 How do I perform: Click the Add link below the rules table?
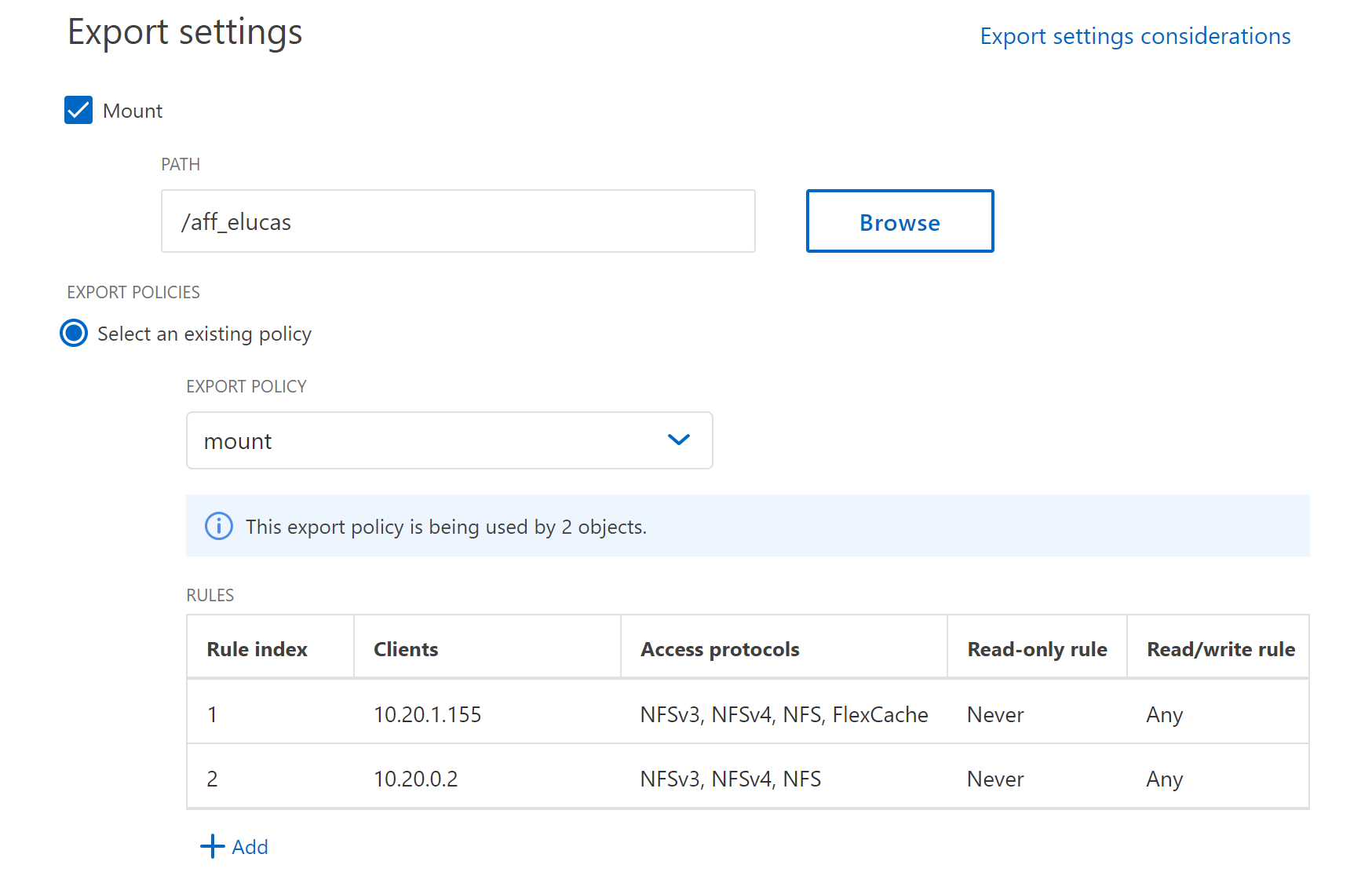tap(250, 847)
